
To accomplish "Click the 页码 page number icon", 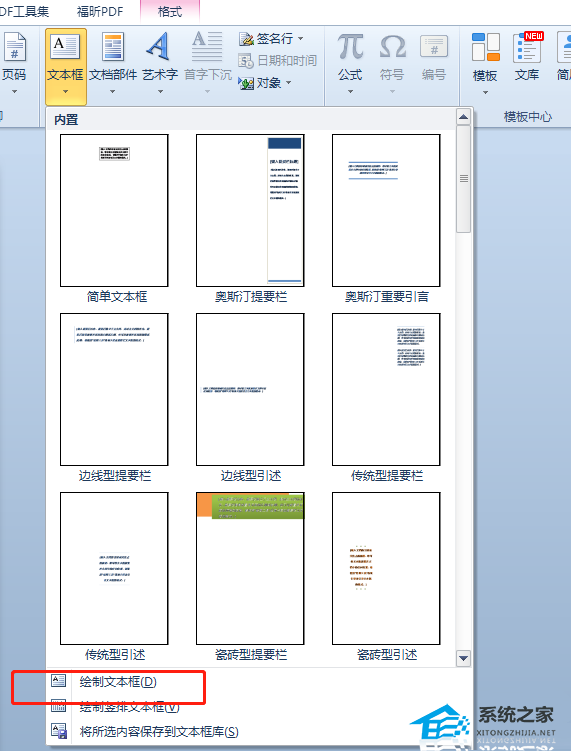I will click(14, 48).
